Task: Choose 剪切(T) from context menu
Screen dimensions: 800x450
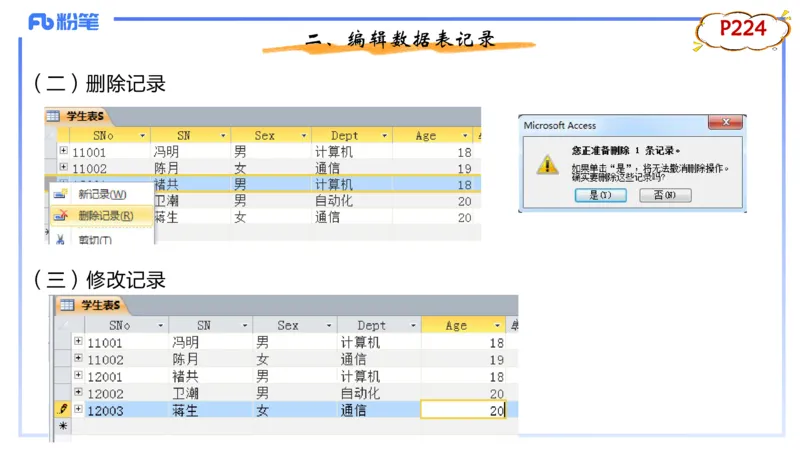Action: (x=102, y=239)
